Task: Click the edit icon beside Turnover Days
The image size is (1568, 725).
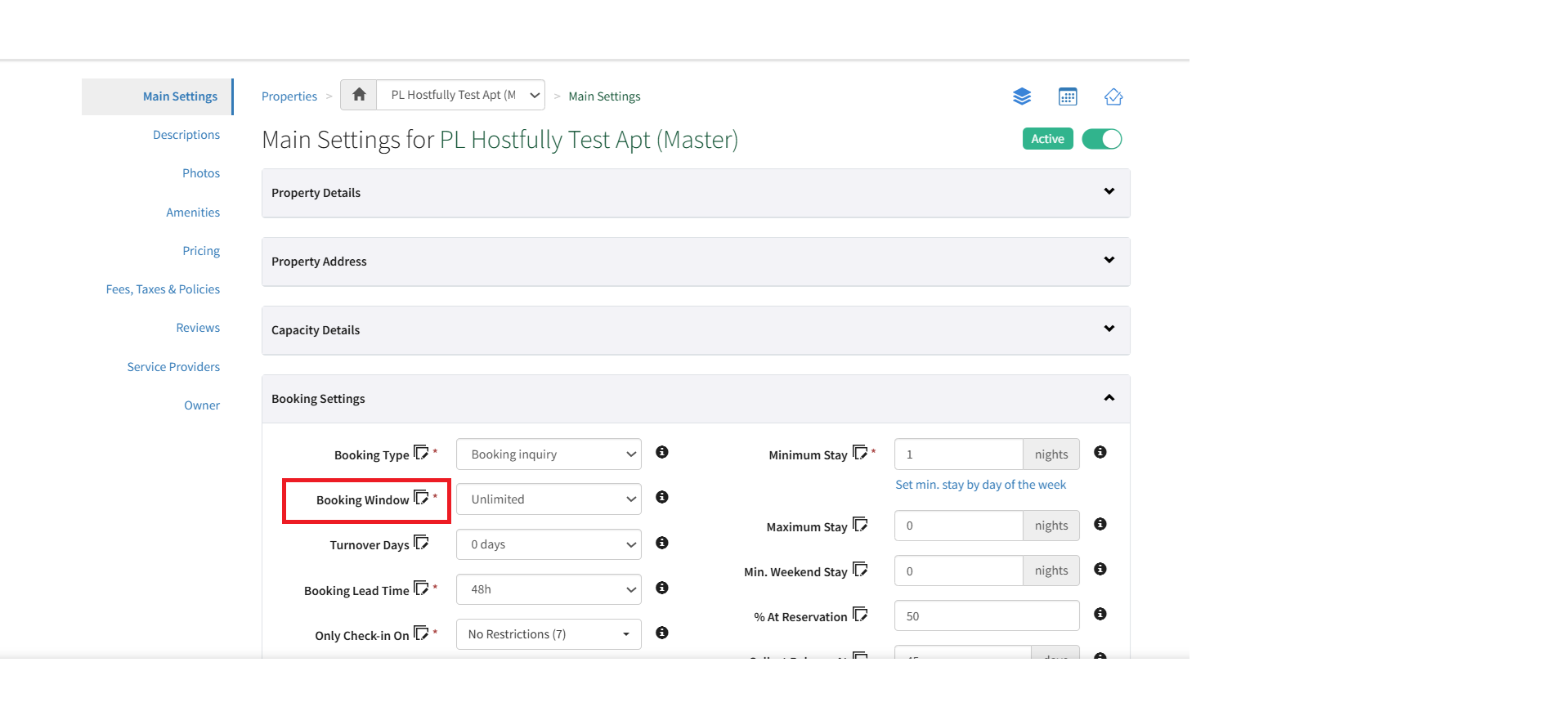Action: pos(421,543)
